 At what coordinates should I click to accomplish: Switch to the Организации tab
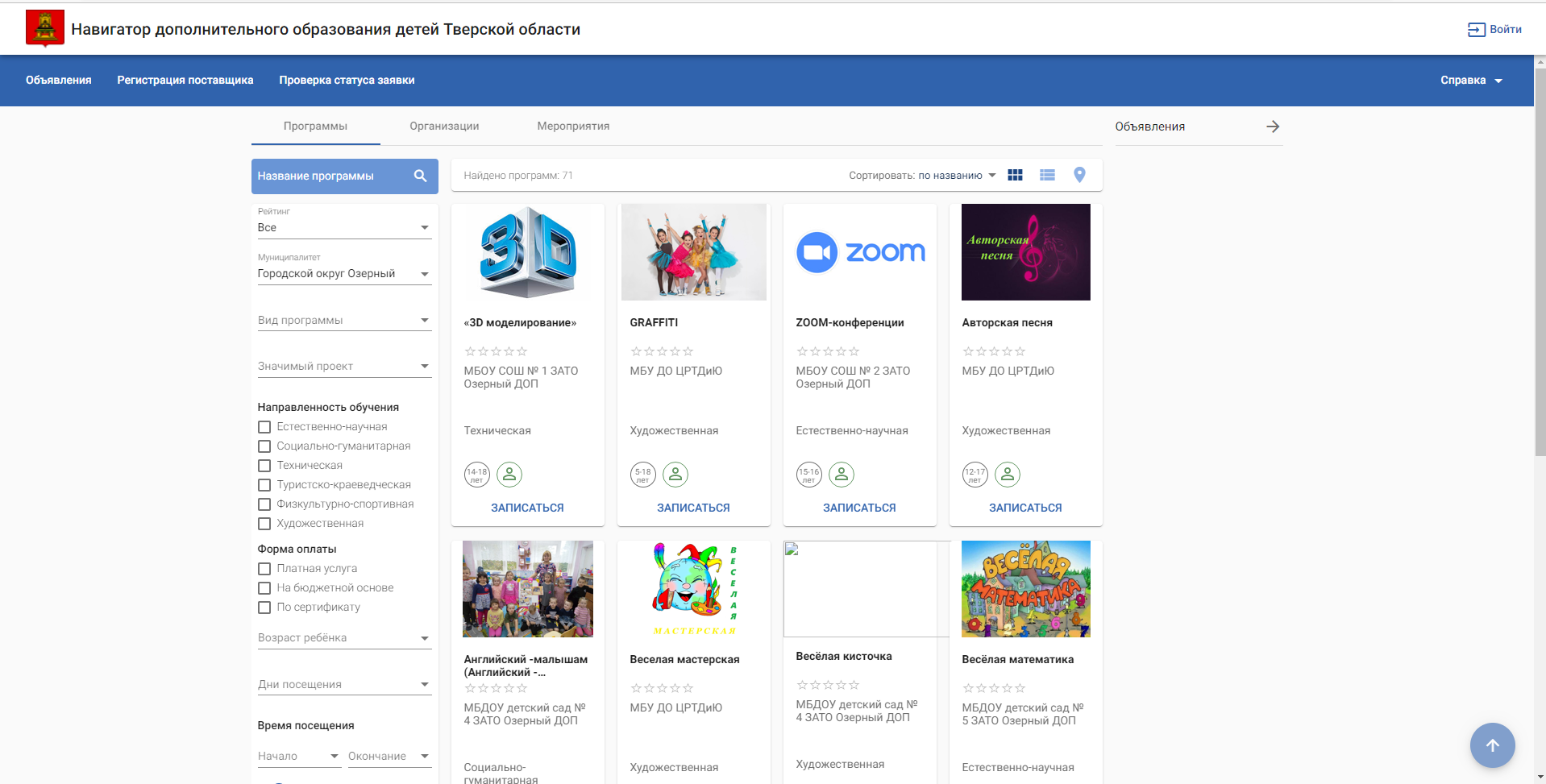tap(444, 126)
